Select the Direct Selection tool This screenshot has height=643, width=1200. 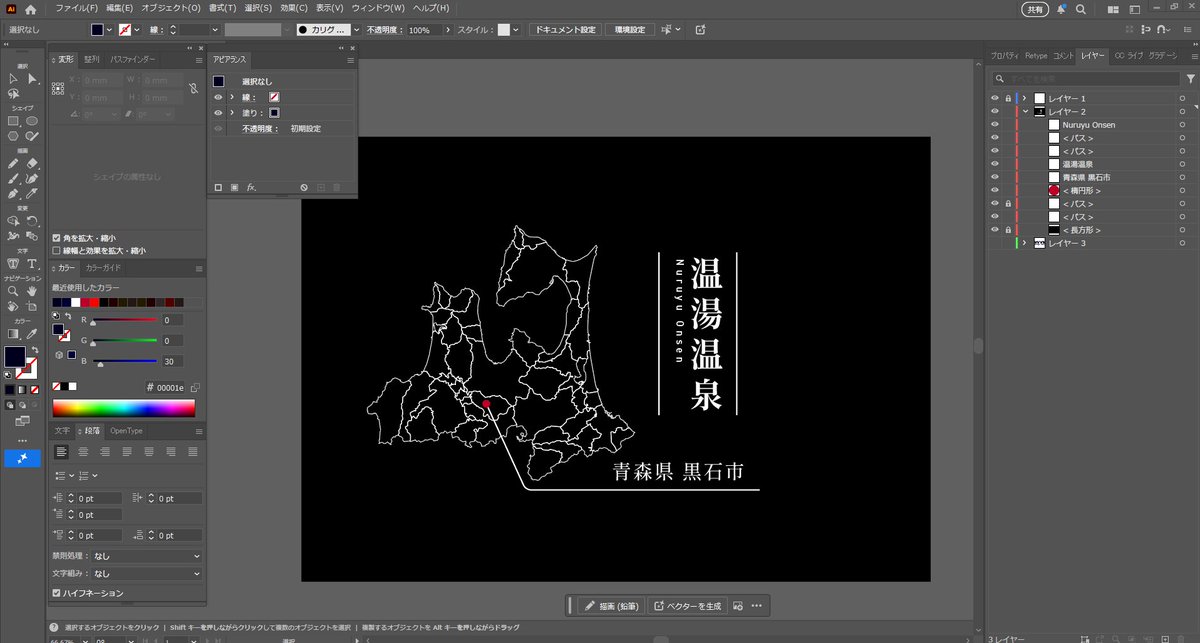[33, 79]
